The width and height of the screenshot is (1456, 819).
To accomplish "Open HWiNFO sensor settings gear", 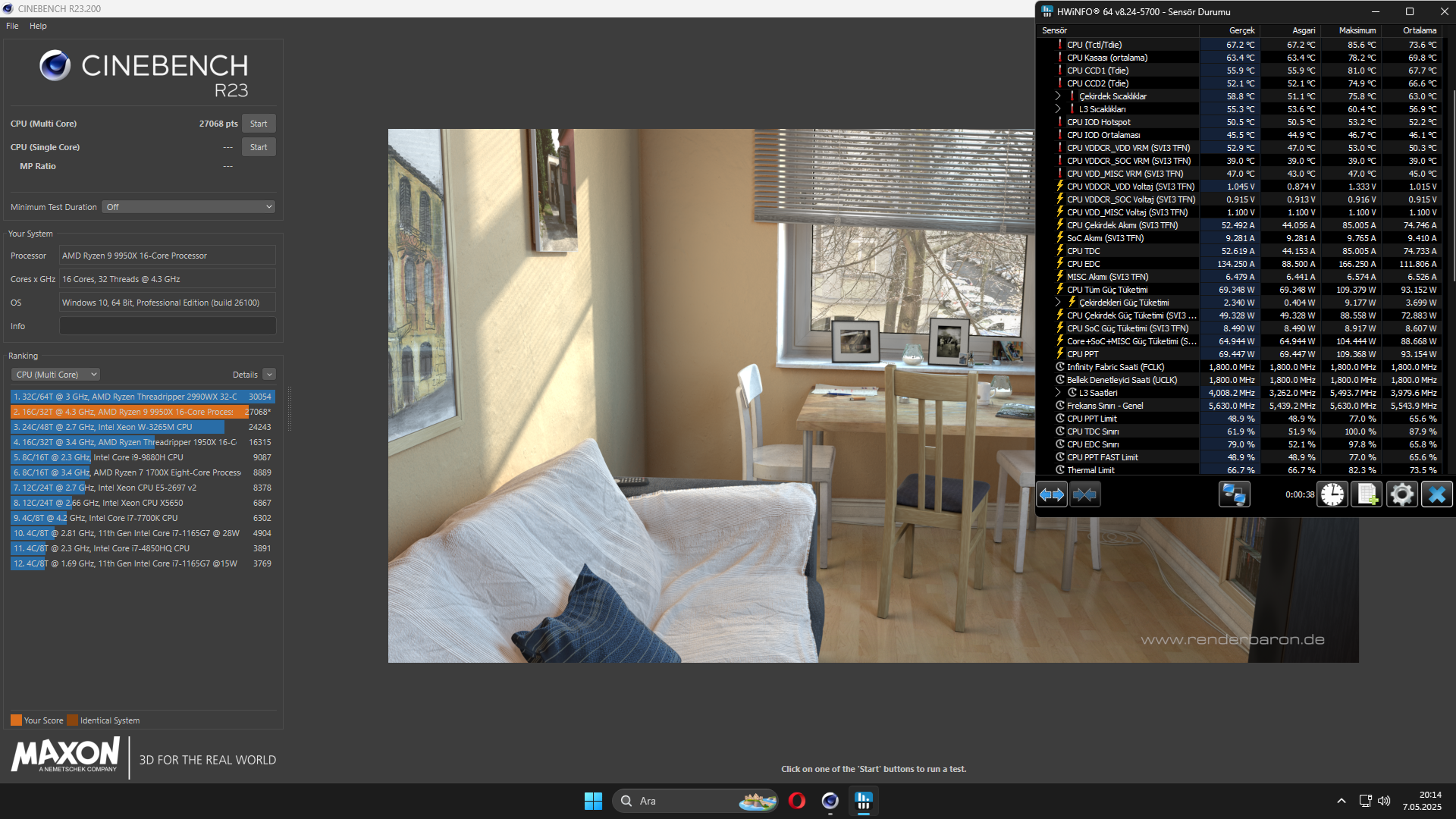I will [x=1401, y=494].
